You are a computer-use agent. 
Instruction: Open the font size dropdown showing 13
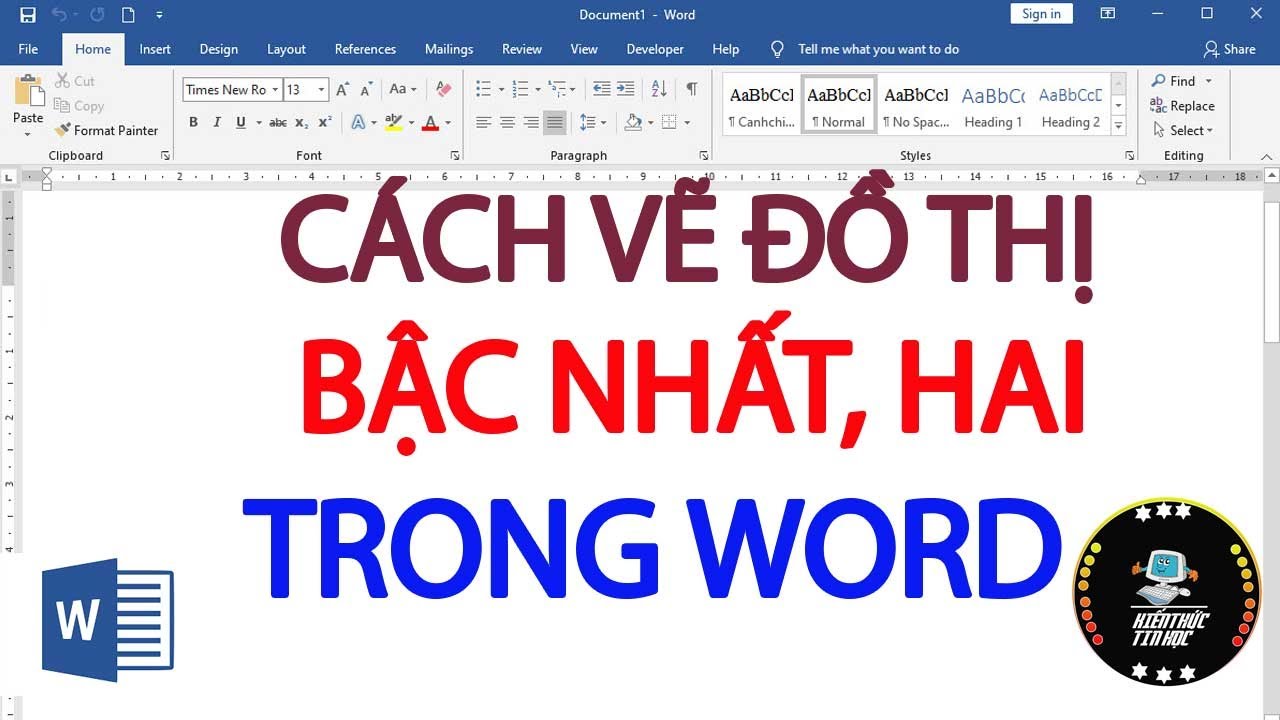click(321, 90)
